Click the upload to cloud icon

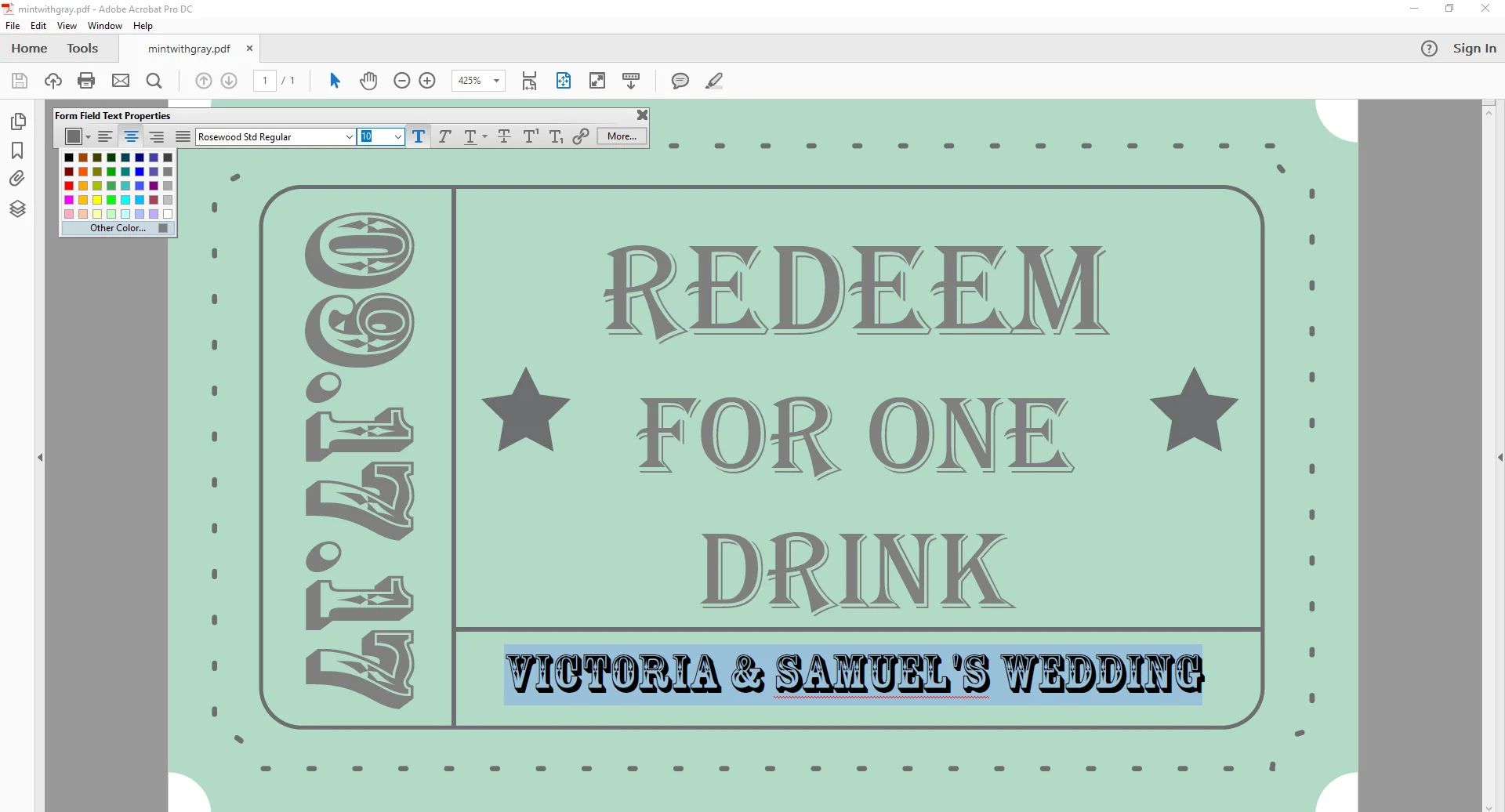coord(53,81)
